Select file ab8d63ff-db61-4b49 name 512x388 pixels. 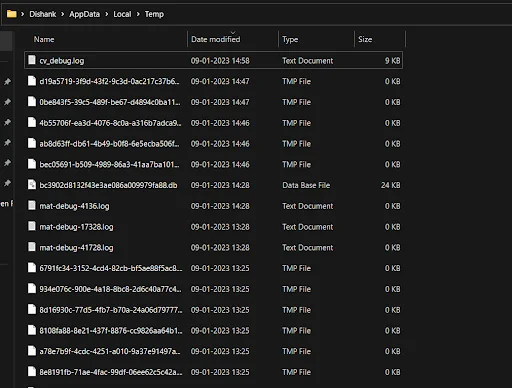point(109,144)
